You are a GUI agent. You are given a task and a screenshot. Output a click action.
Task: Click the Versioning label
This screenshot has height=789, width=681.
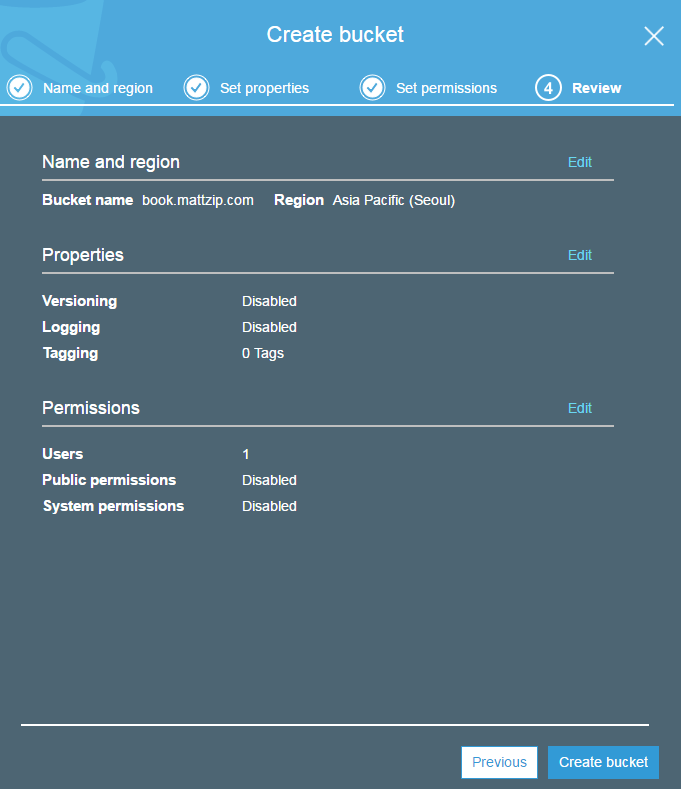80,301
